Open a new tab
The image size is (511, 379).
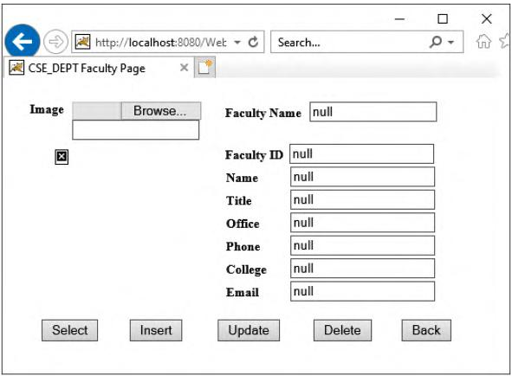[x=205, y=68]
